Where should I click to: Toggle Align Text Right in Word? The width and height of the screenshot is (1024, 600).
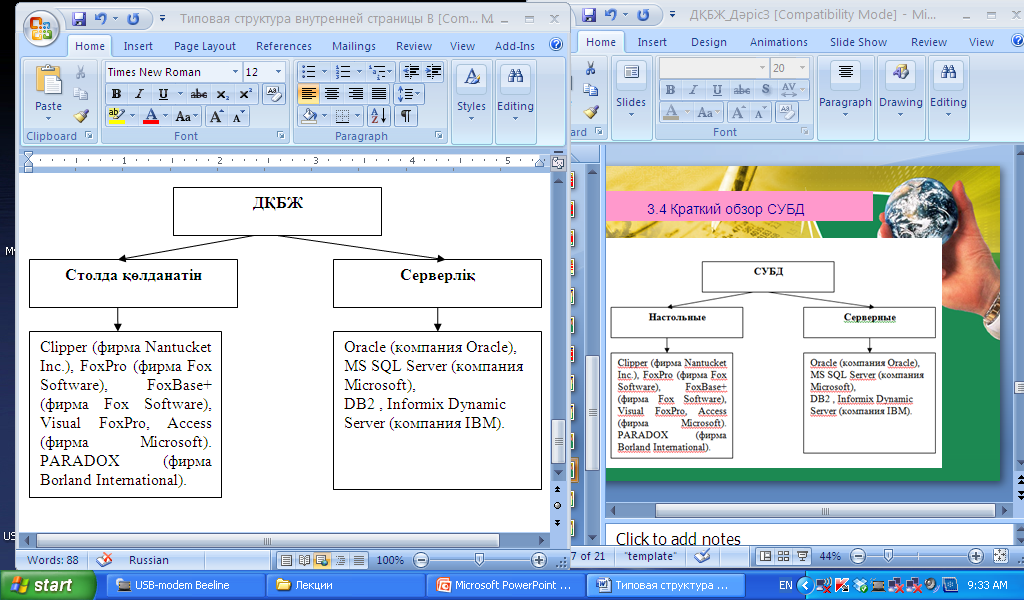[x=356, y=94]
